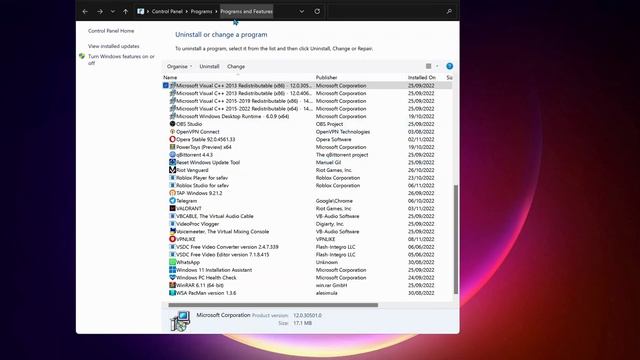
Task: Select VideoProc Vlogger icon
Action: pyautogui.click(x=172, y=224)
